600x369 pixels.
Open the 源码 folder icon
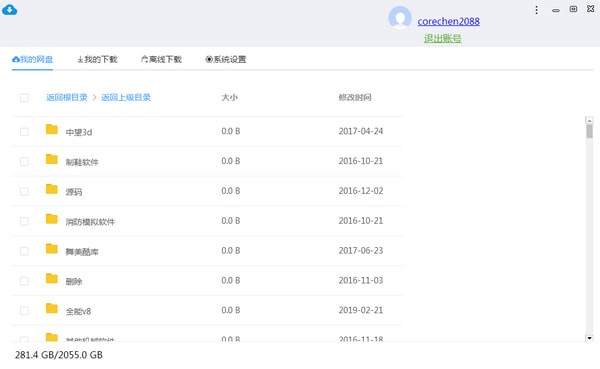pos(52,189)
